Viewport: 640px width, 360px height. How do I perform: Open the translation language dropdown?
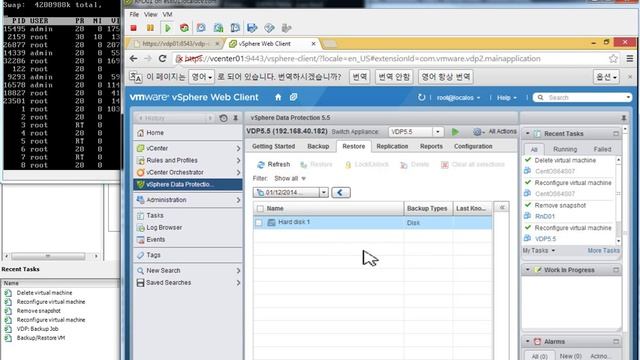click(x=202, y=77)
